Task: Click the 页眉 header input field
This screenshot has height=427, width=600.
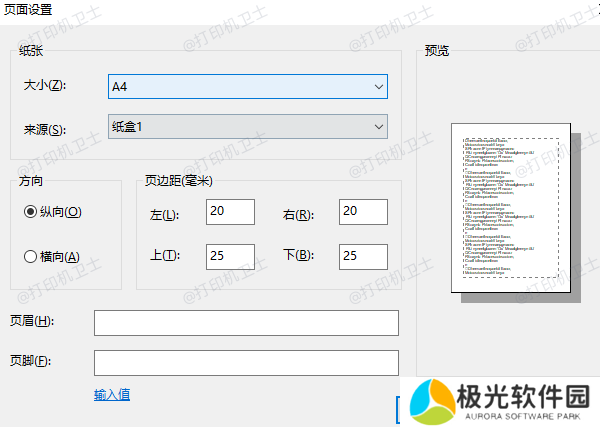Action: tap(246, 323)
